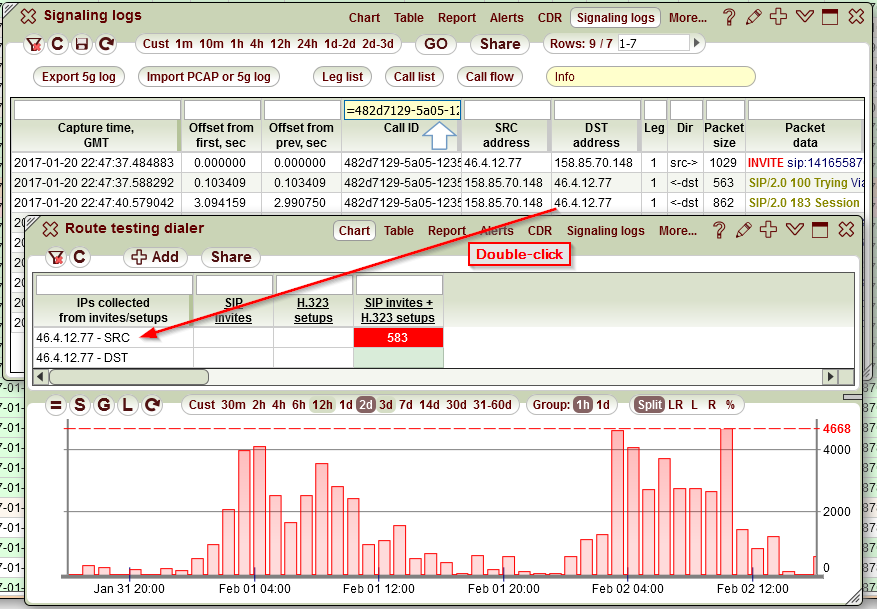Screen dimensions: 877x609
Task: Select the G icon in the chart toolbar
Action: (105, 405)
